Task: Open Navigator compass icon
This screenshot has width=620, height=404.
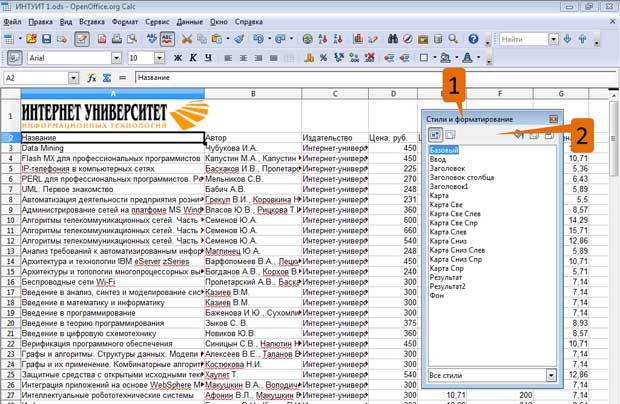Action: tap(408, 39)
